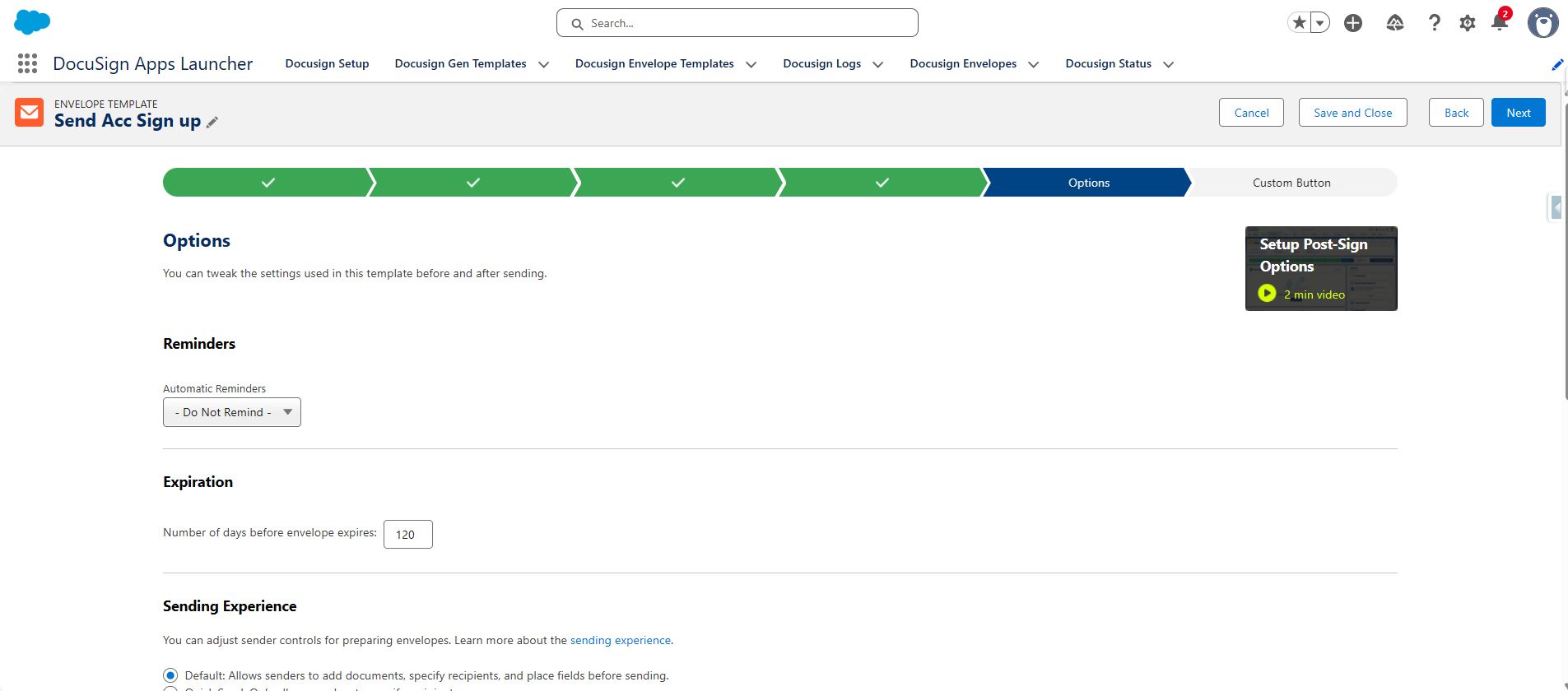This screenshot has width=1568, height=691.
Task: Open the user profile avatar
Action: (1542, 23)
